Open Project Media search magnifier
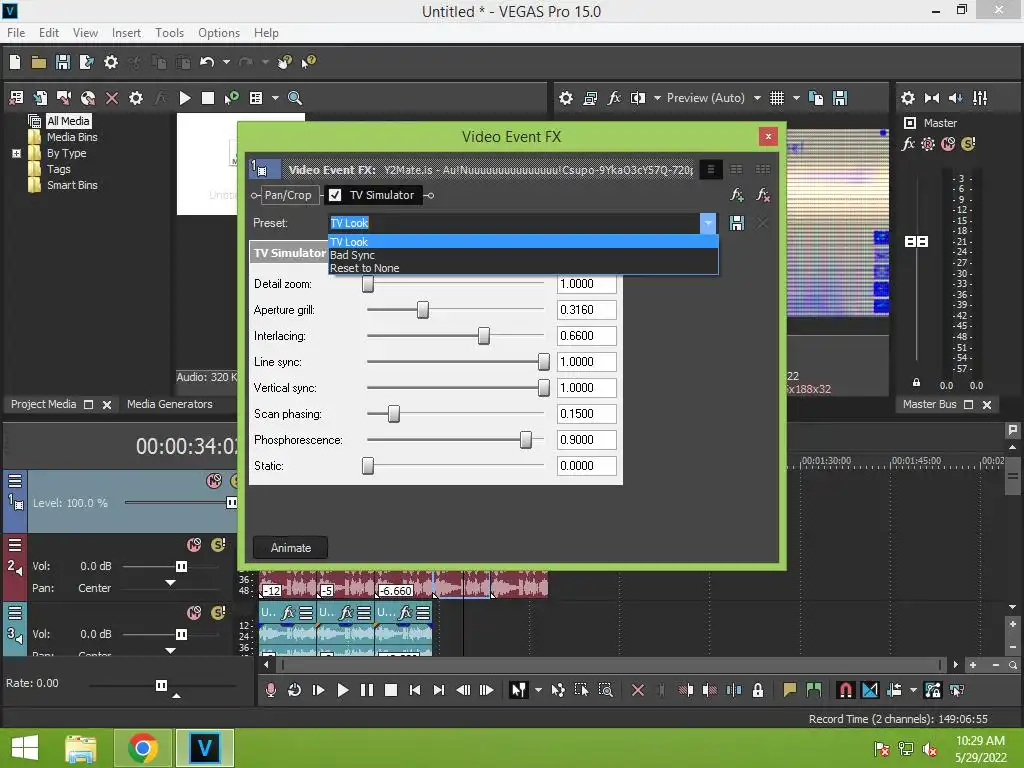The image size is (1024, 768). pos(295,98)
